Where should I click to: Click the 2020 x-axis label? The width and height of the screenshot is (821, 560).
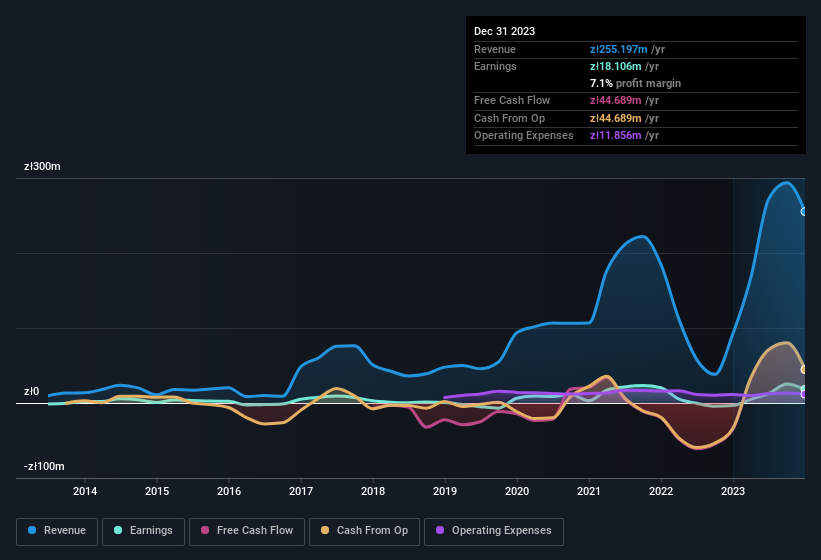[x=517, y=491]
